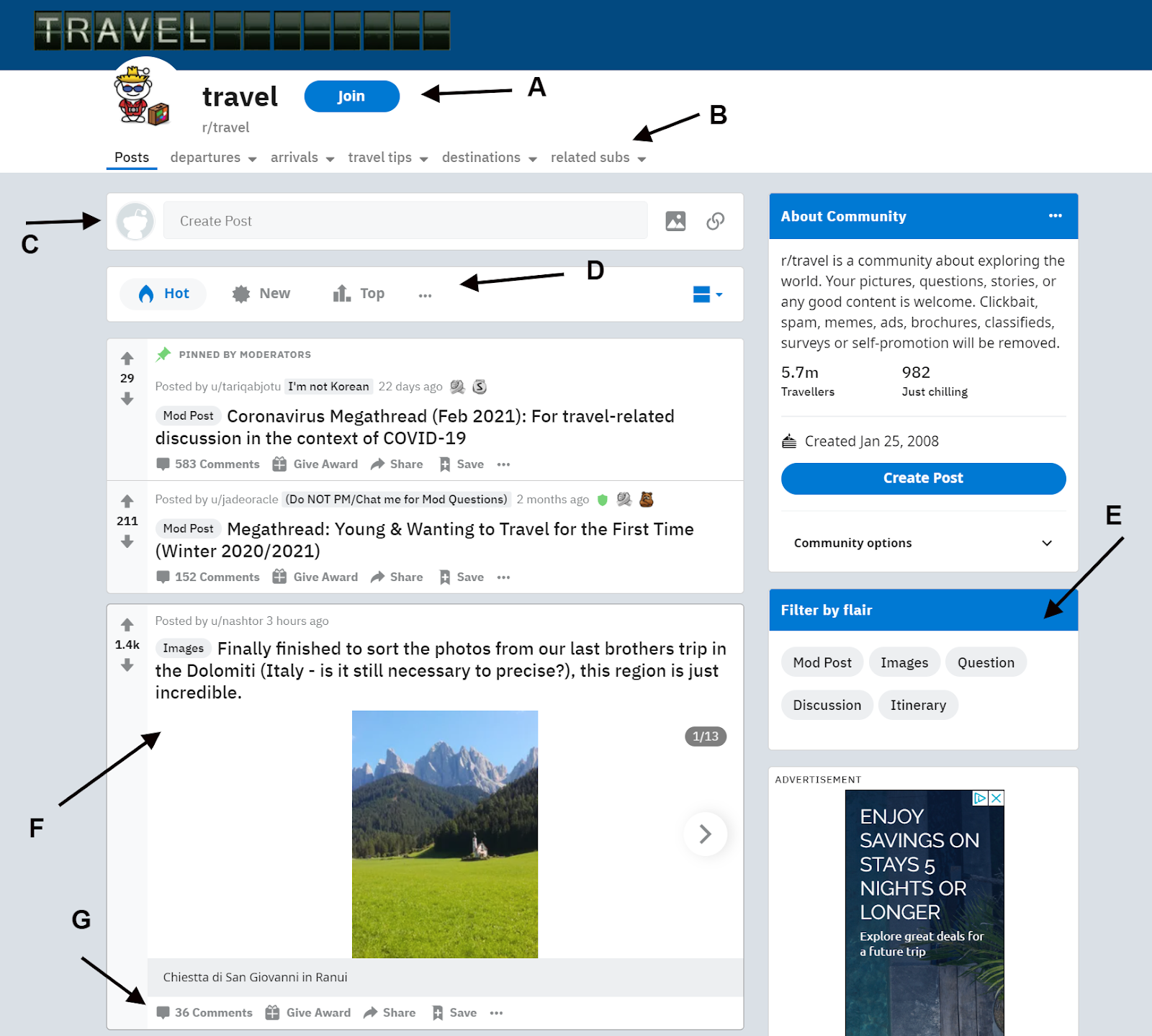Click the bear award icon on jadeoracle's post

pos(647,499)
